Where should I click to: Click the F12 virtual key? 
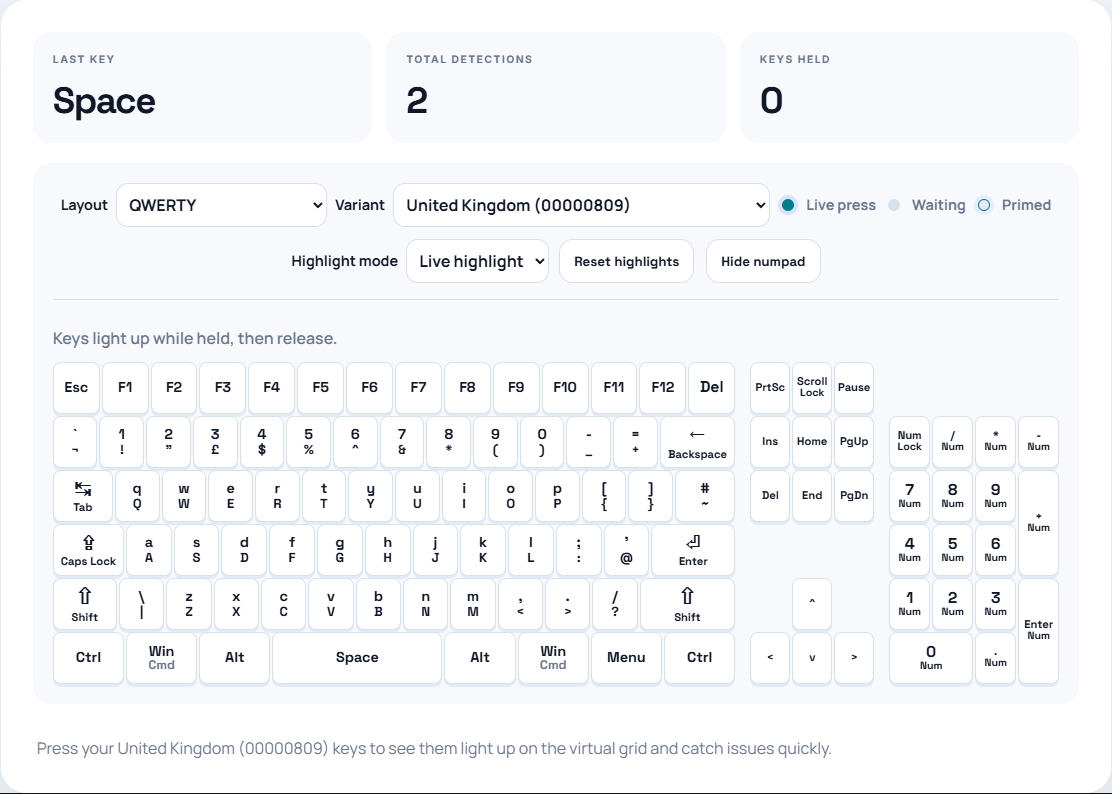[662, 388]
